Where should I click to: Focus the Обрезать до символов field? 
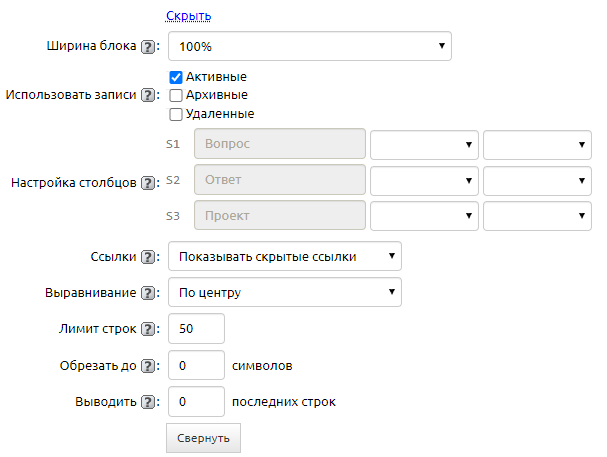196,366
